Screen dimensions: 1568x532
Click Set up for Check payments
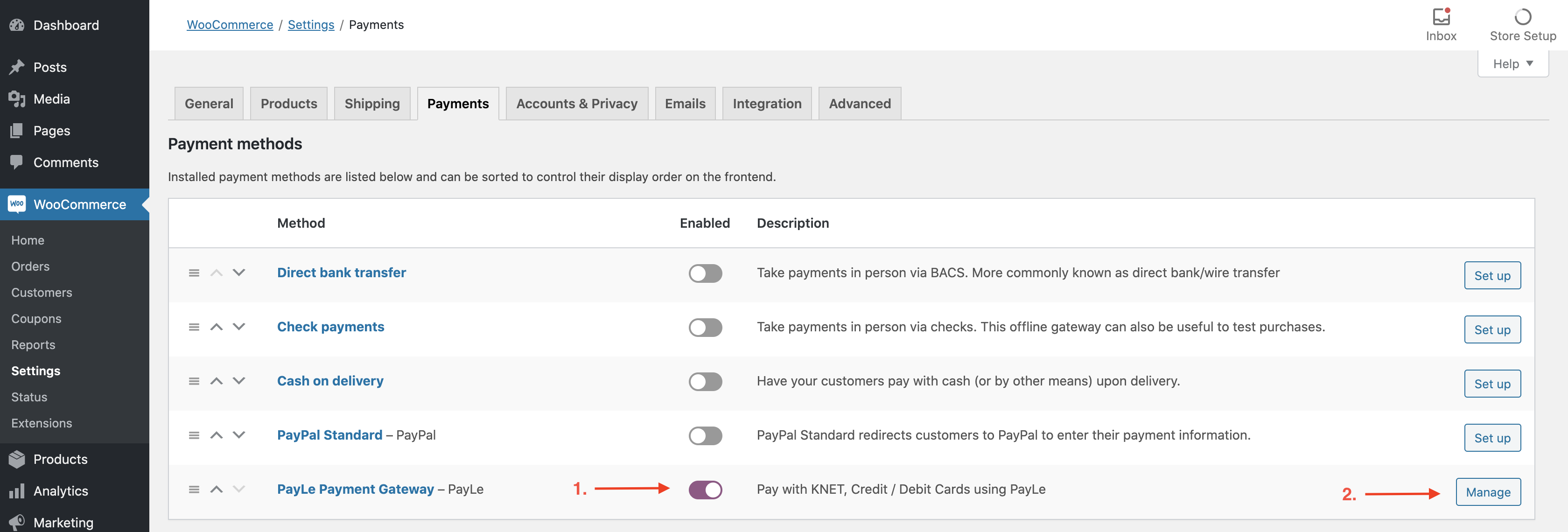1492,329
